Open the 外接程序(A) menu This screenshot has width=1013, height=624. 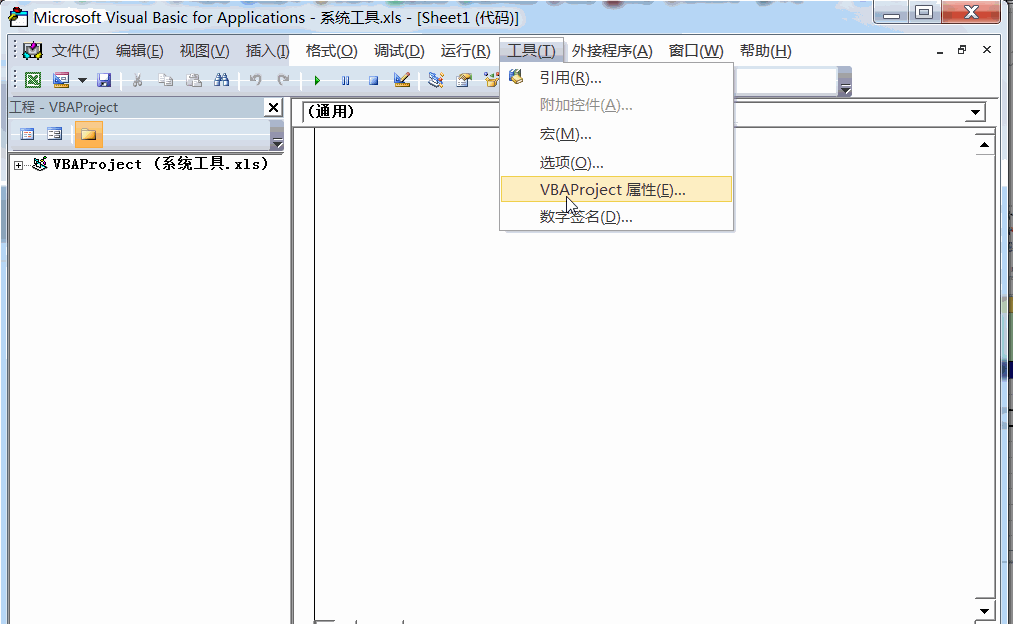click(x=612, y=51)
